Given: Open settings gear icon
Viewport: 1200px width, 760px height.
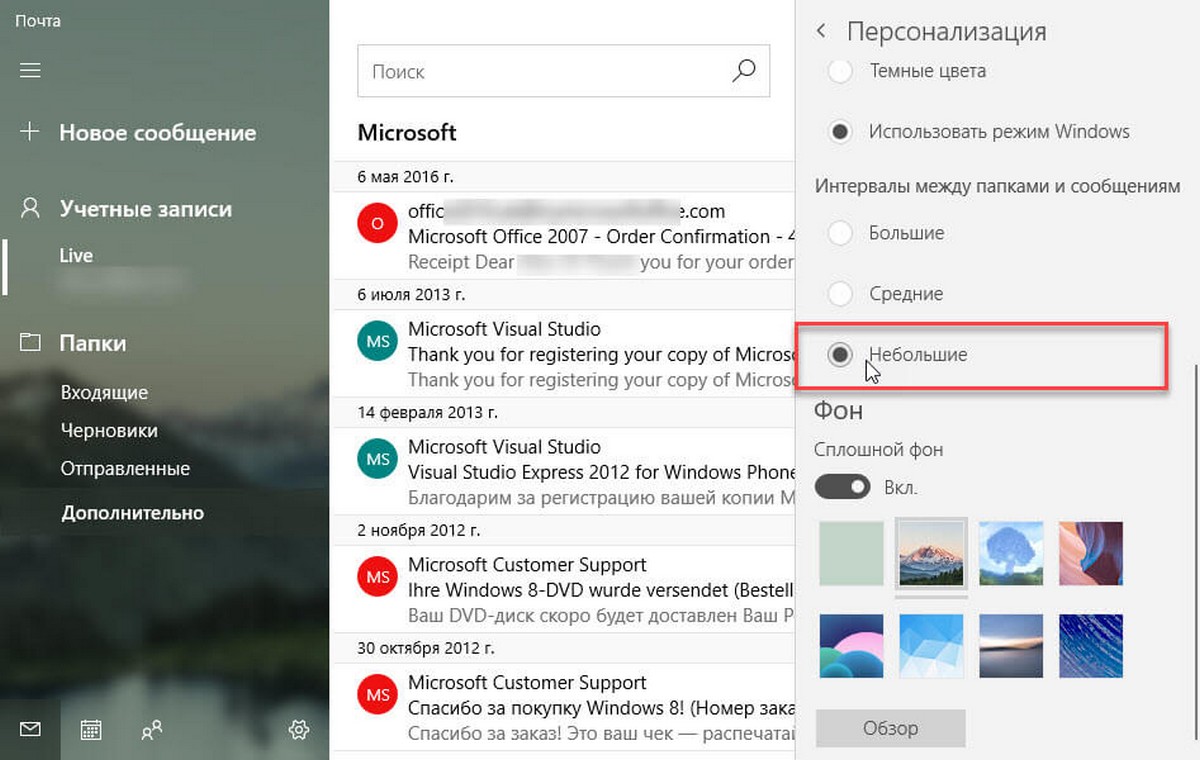Looking at the screenshot, I should coord(298,730).
